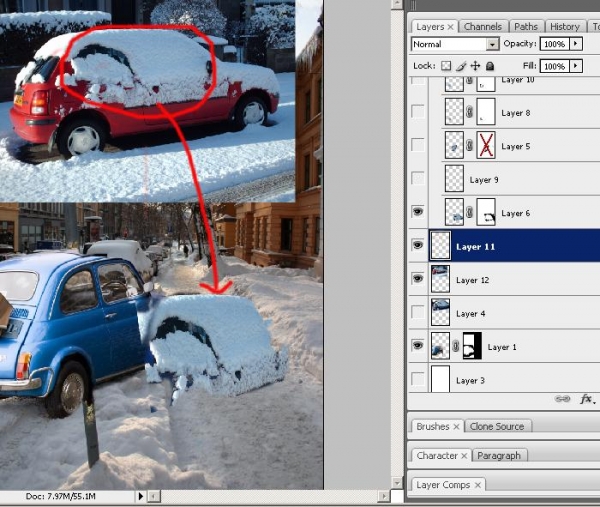
Task: Click the link layers icon at panel bottom
Action: click(562, 399)
